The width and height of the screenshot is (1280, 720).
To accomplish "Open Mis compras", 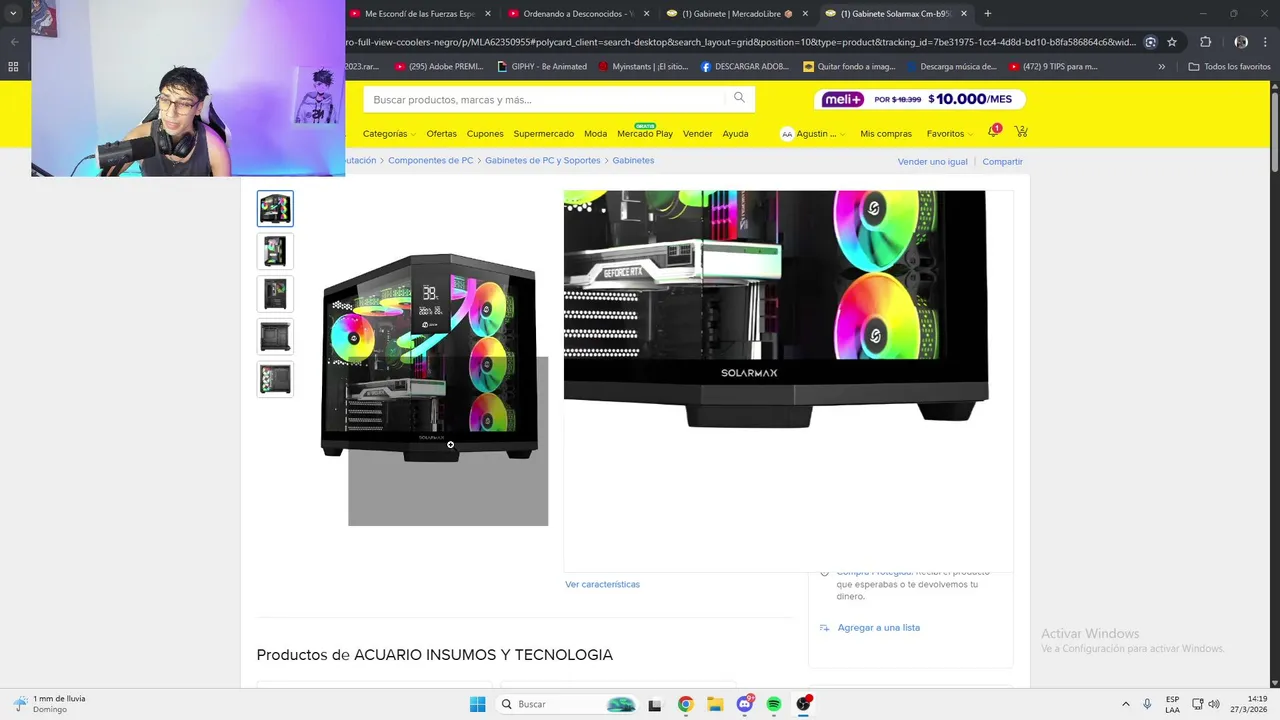I will (886, 133).
